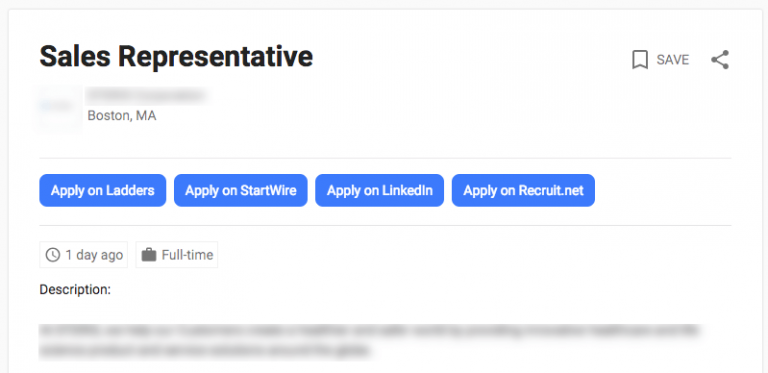Click divider line below Apply buttons

point(385,225)
